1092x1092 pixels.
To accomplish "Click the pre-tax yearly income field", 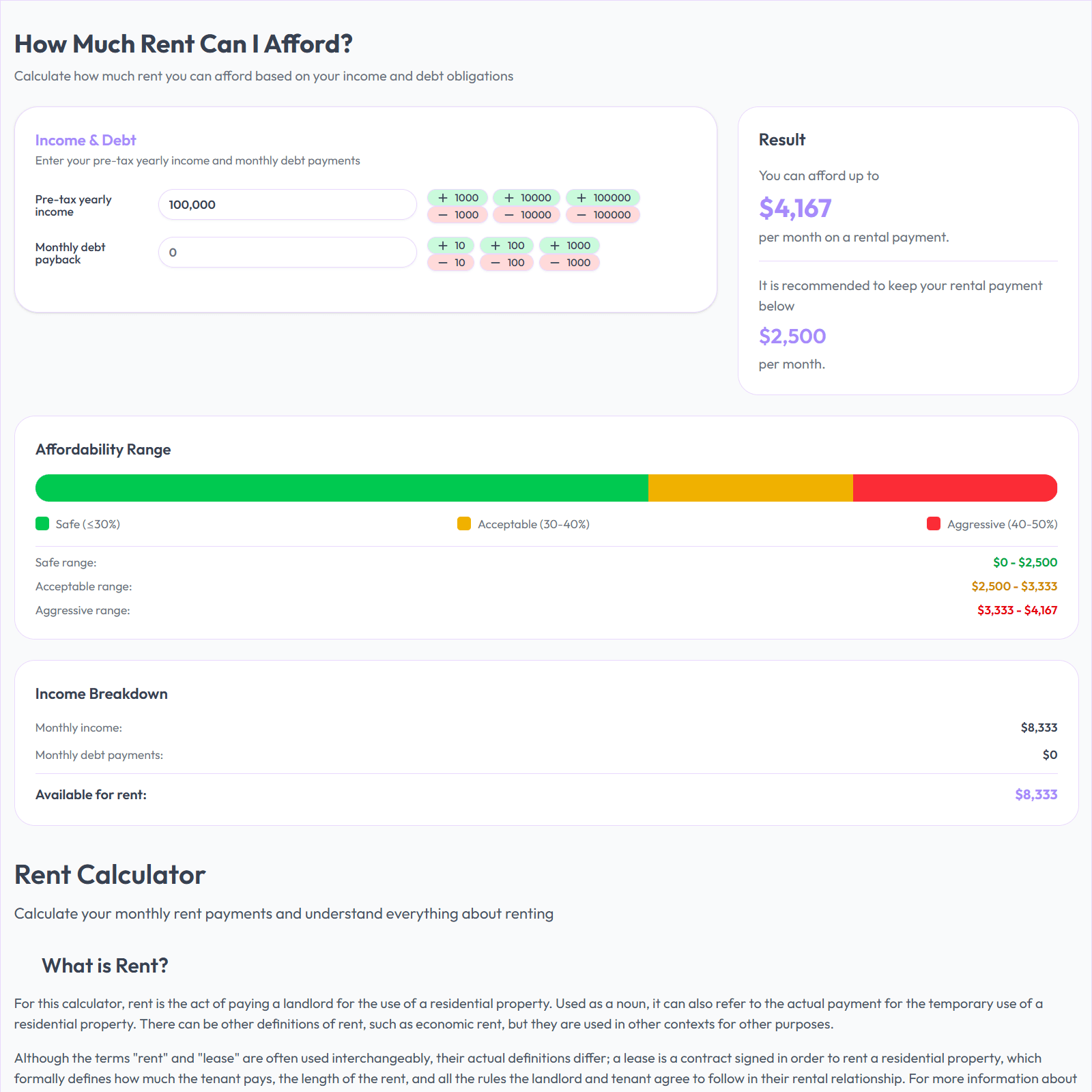I will (287, 204).
